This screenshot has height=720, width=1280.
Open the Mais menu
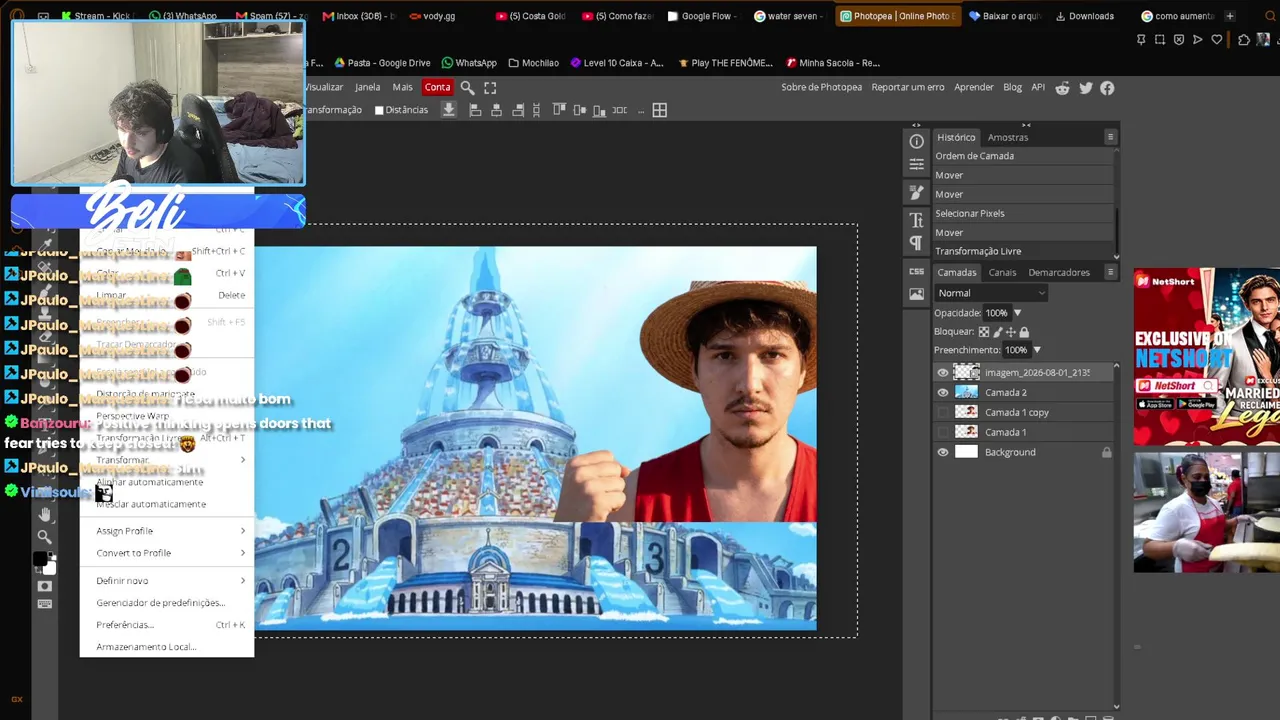click(x=402, y=87)
